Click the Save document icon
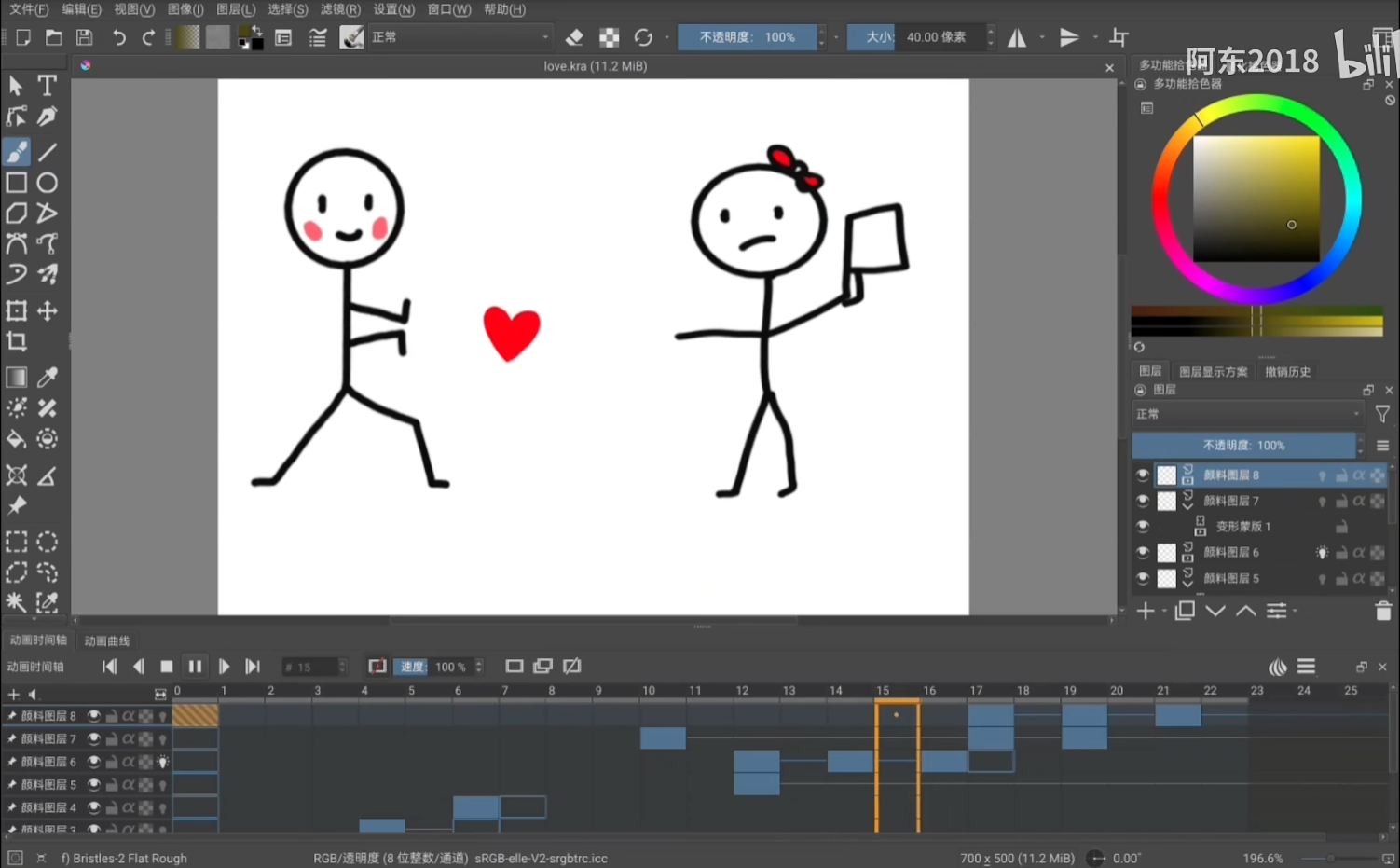 click(85, 37)
